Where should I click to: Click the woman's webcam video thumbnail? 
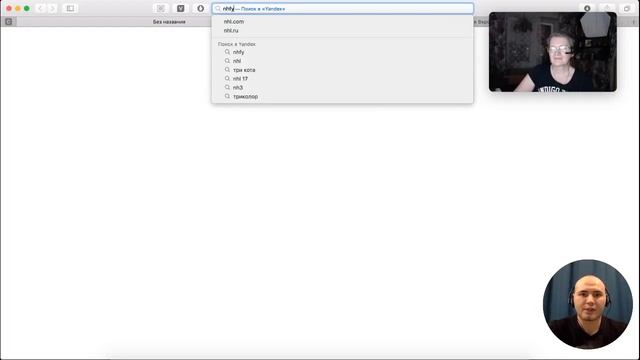pos(553,52)
